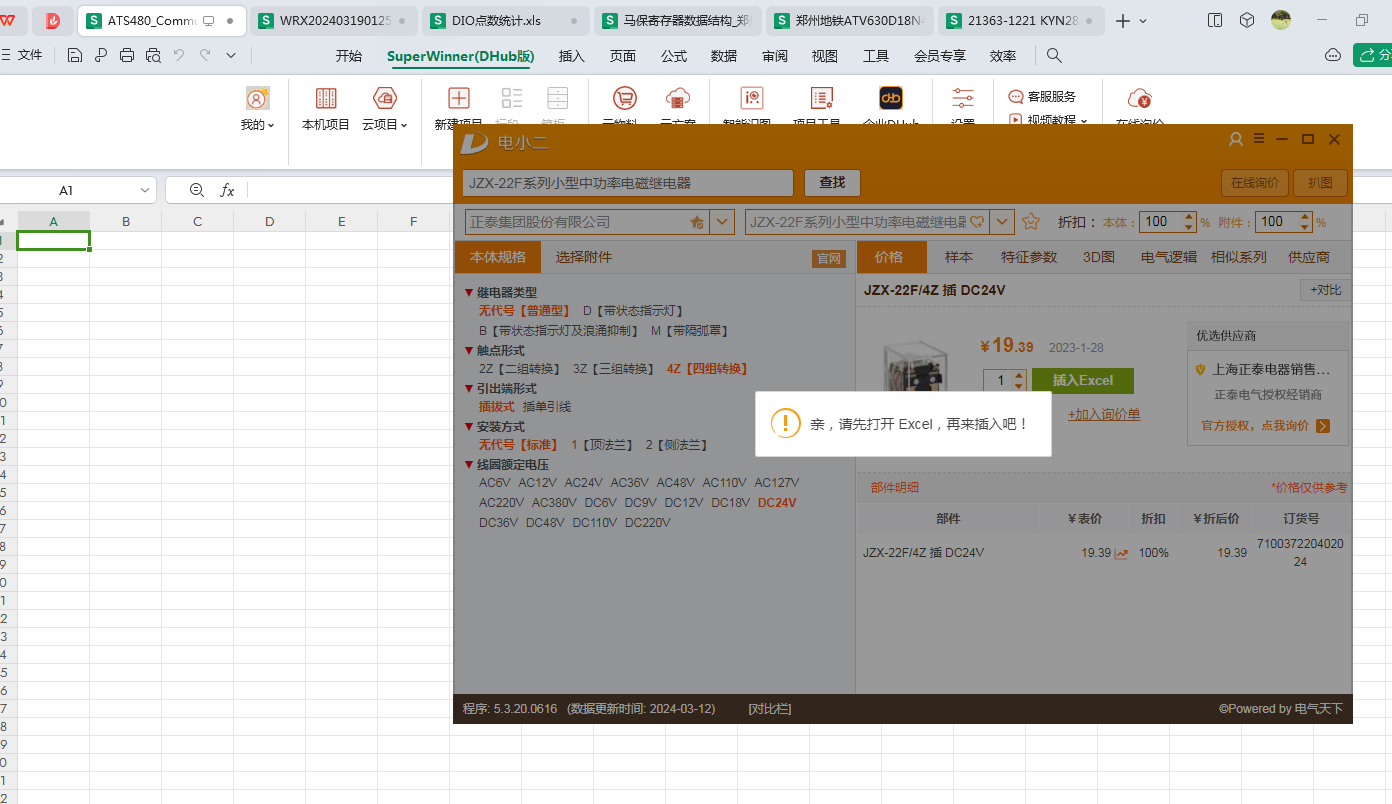Click the save icon in quick toolbar
Image resolution: width=1392 pixels, height=804 pixels.
pos(74,56)
